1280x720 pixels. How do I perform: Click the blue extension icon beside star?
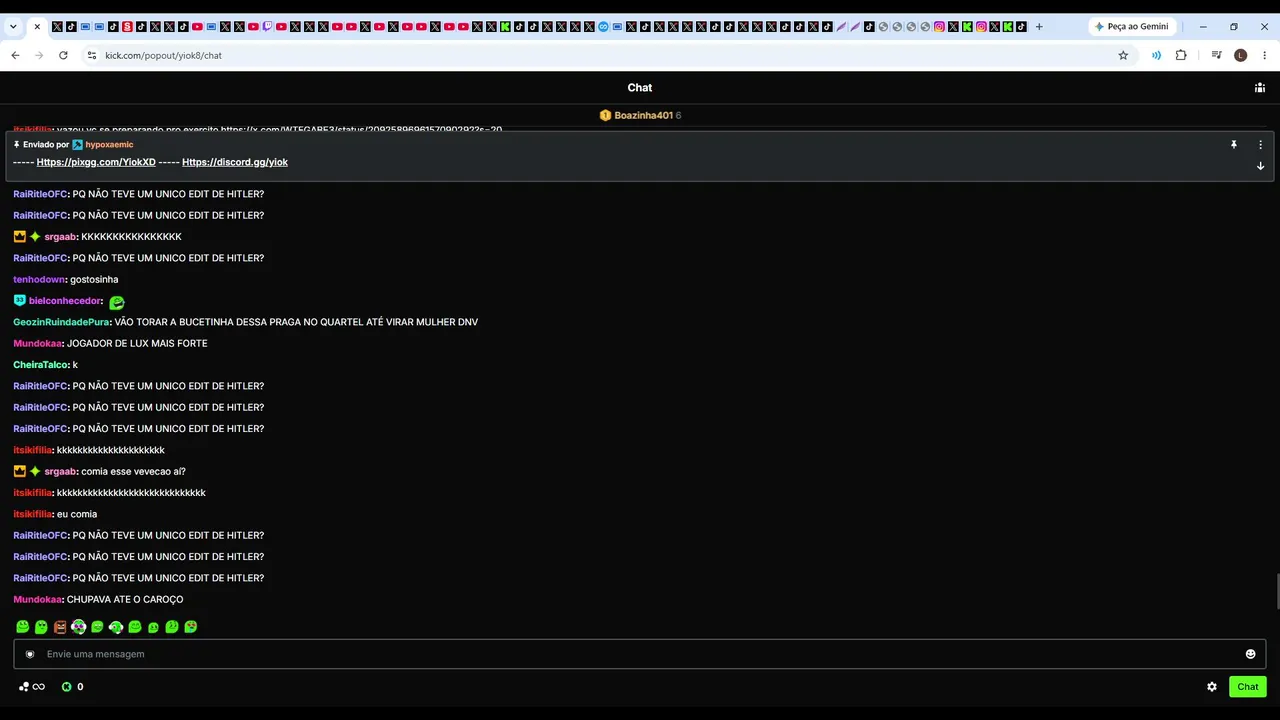click(1156, 55)
